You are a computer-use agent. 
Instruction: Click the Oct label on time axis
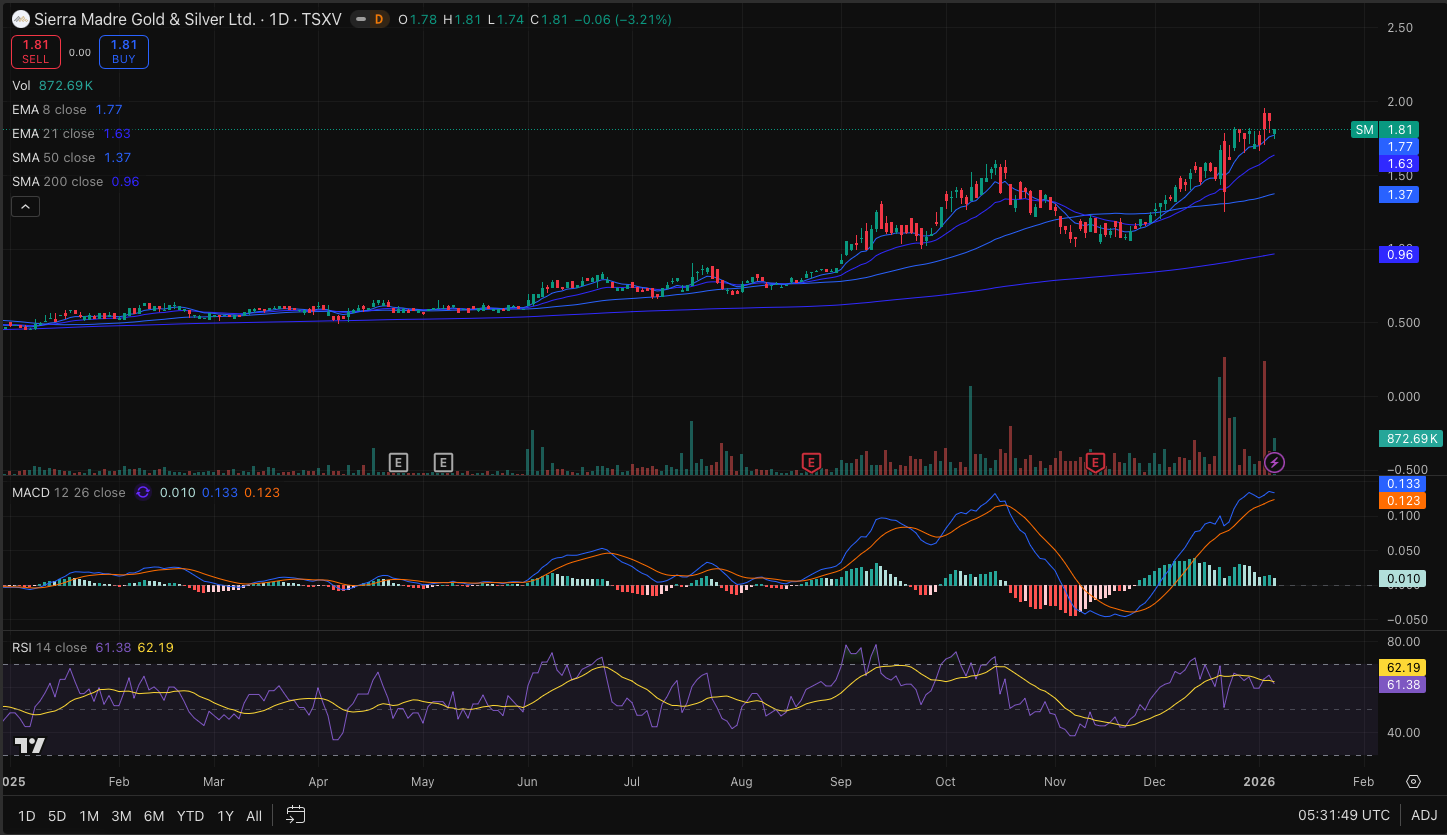click(945, 782)
